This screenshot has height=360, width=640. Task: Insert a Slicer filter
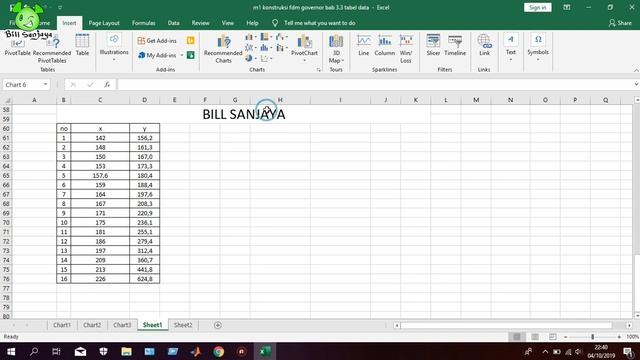[433, 45]
